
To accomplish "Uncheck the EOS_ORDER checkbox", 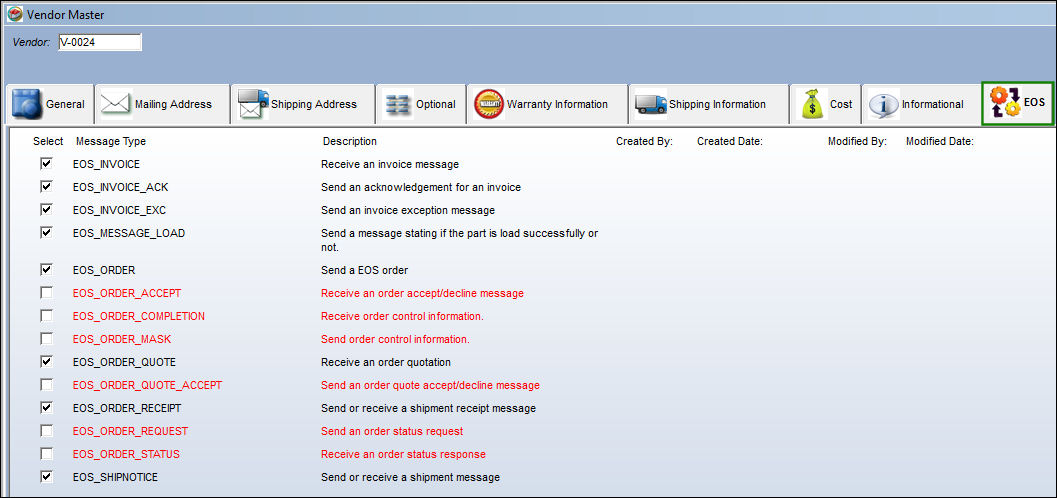I will coord(47,270).
